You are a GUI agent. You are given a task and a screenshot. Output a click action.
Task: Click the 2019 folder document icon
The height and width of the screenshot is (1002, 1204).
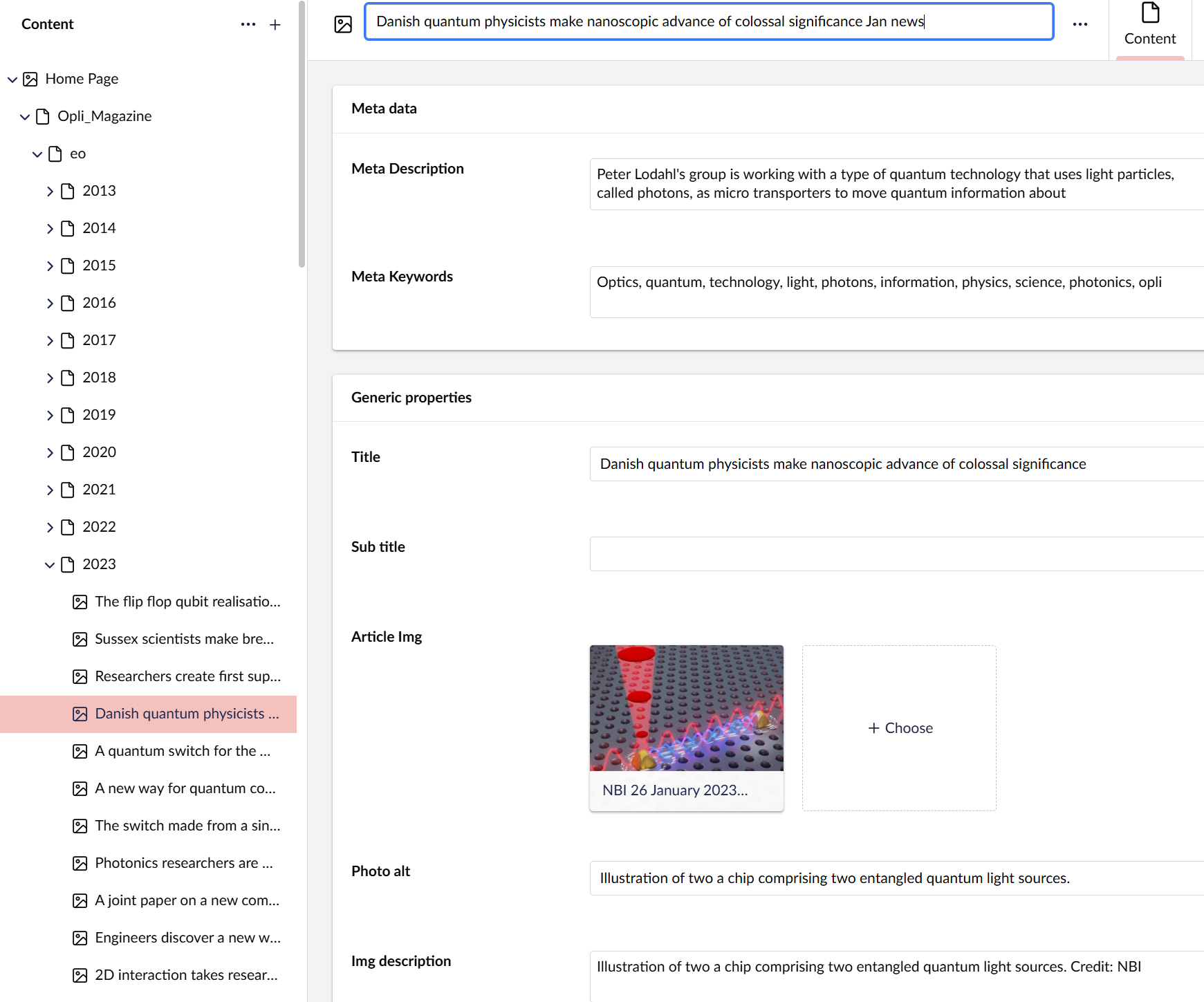click(68, 415)
